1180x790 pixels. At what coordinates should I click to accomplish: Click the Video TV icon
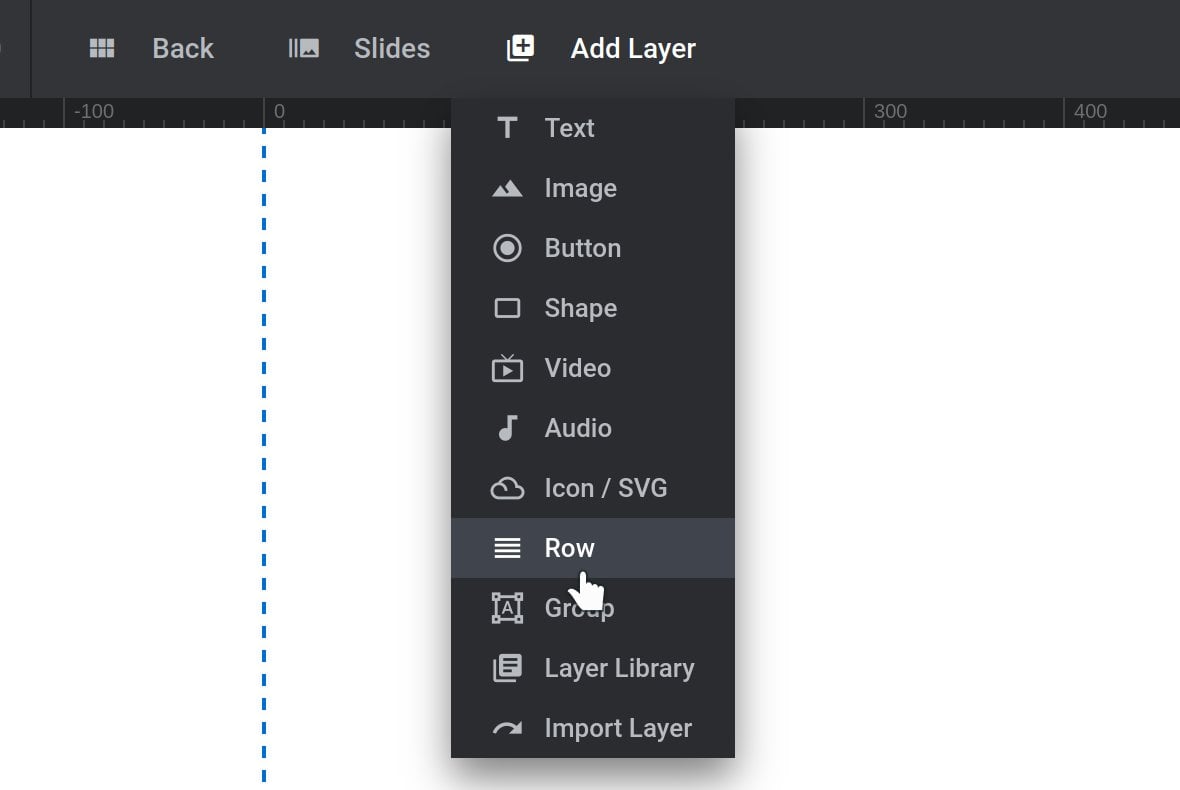[507, 368]
